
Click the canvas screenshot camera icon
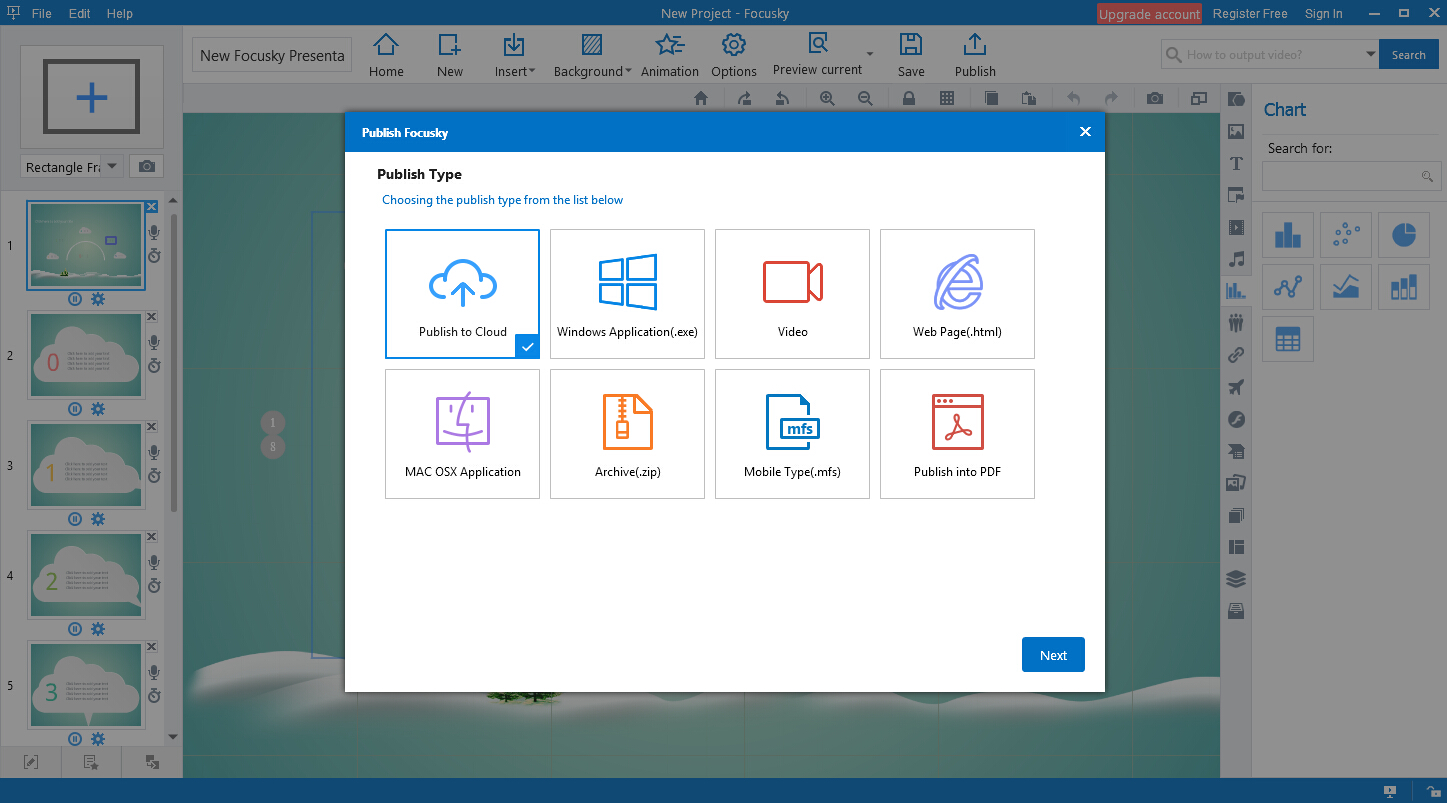pyautogui.click(x=1155, y=98)
